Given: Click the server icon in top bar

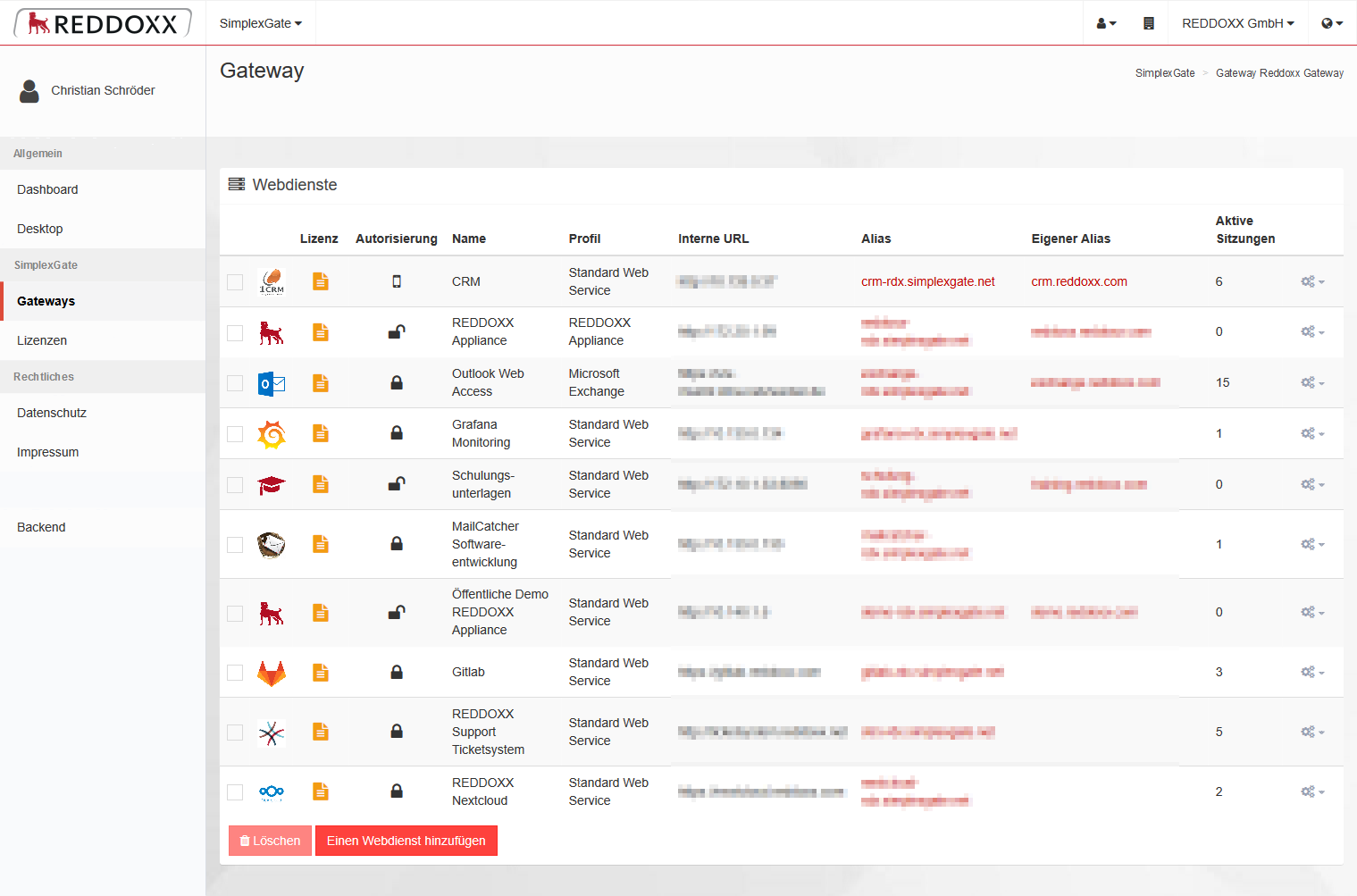Looking at the screenshot, I should [1149, 23].
